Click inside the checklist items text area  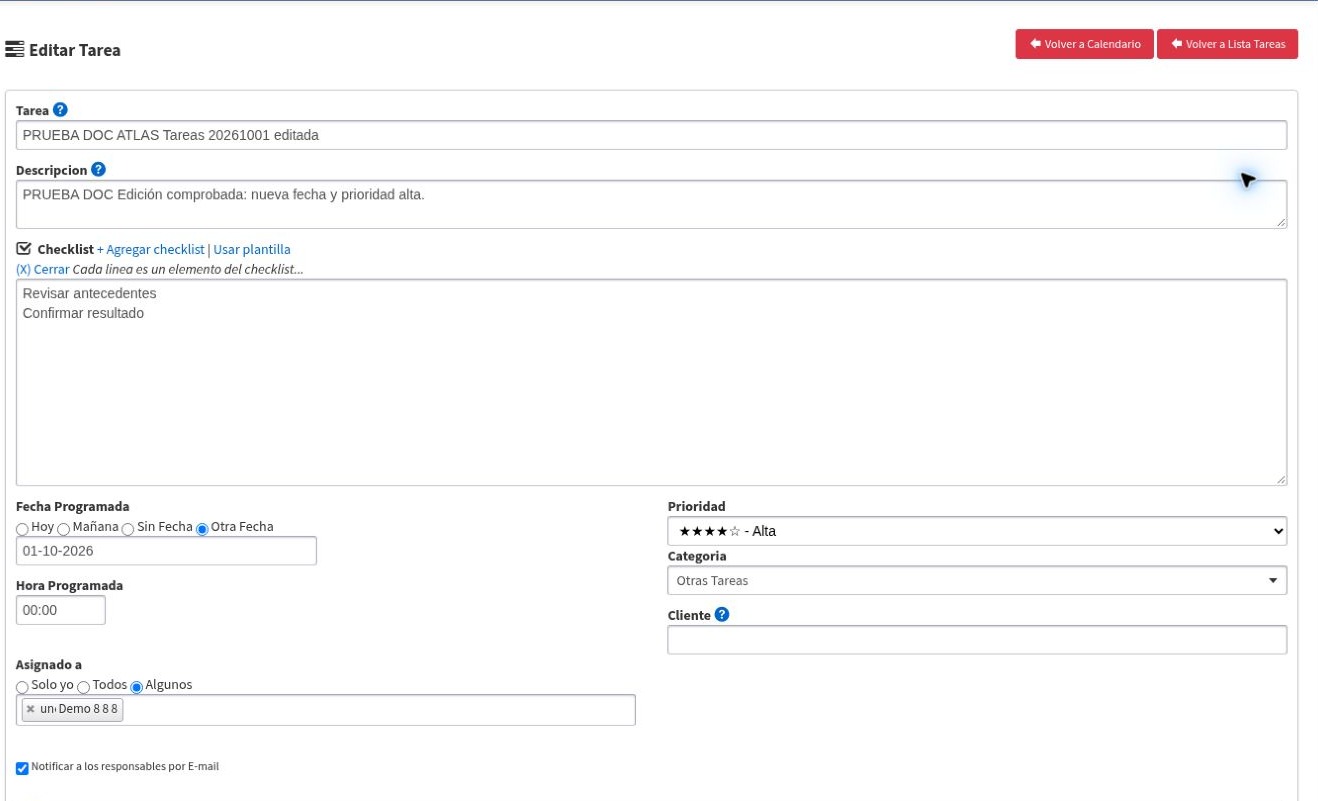pos(652,383)
